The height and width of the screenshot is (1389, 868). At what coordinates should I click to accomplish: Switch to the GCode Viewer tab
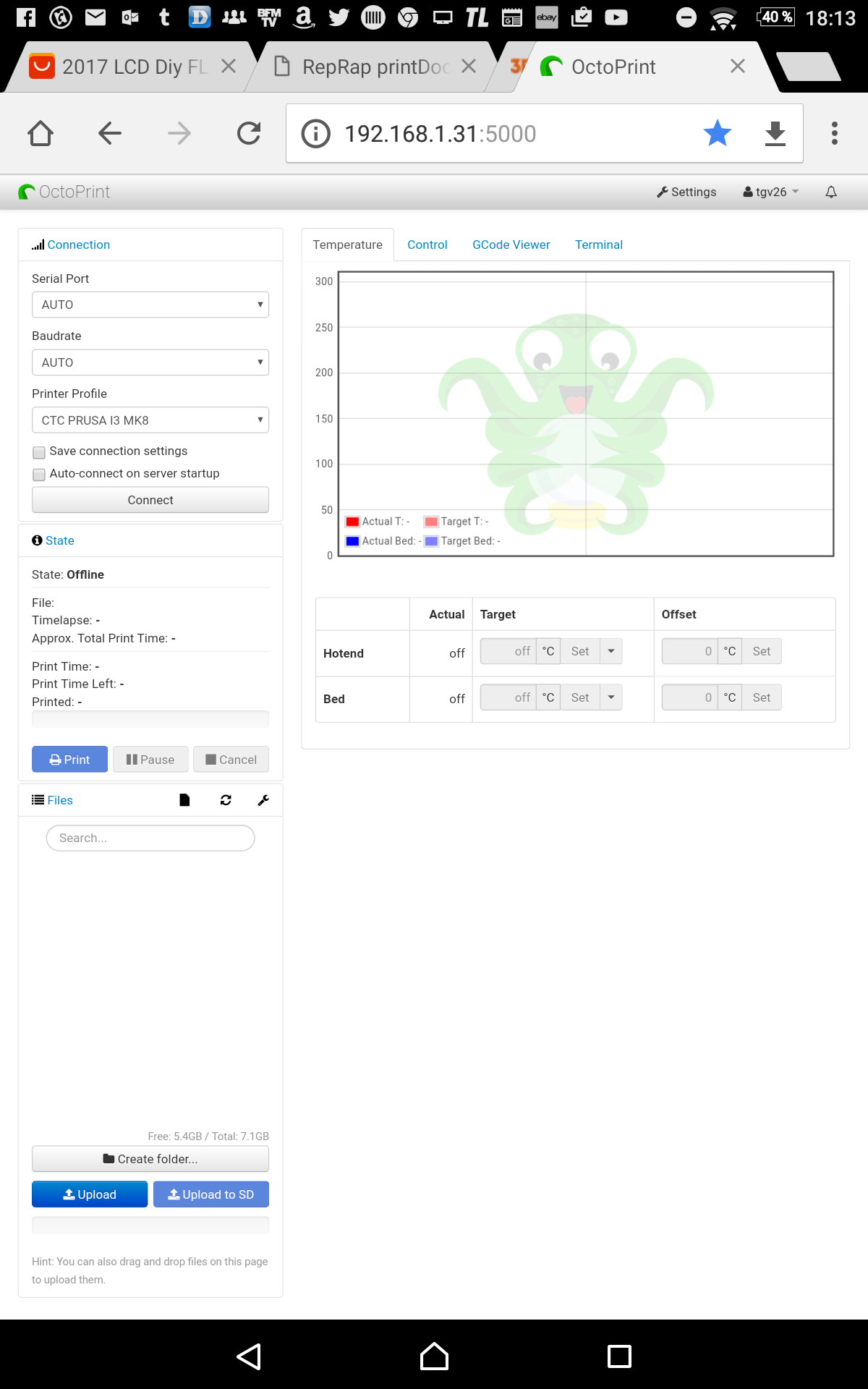coord(511,245)
